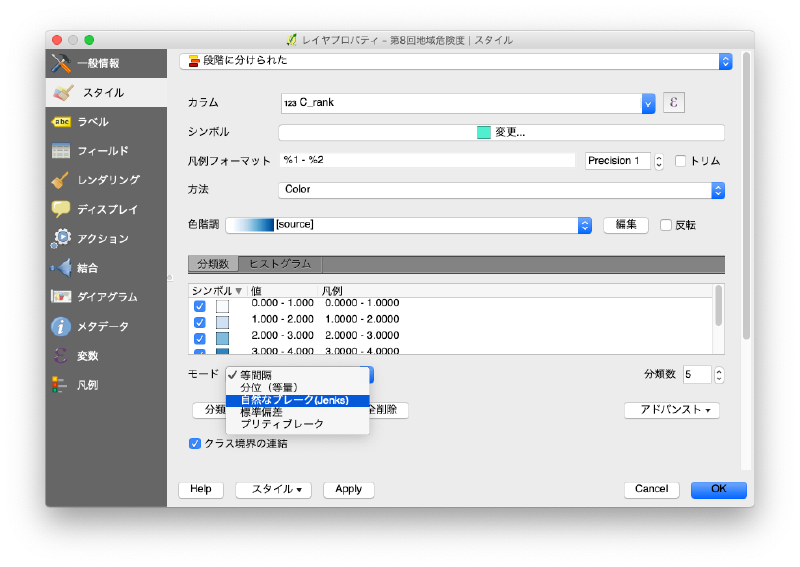This screenshot has width=800, height=567.
Task: Click the 凡例フォーマット %1 - %2 field
Action: click(x=428, y=160)
